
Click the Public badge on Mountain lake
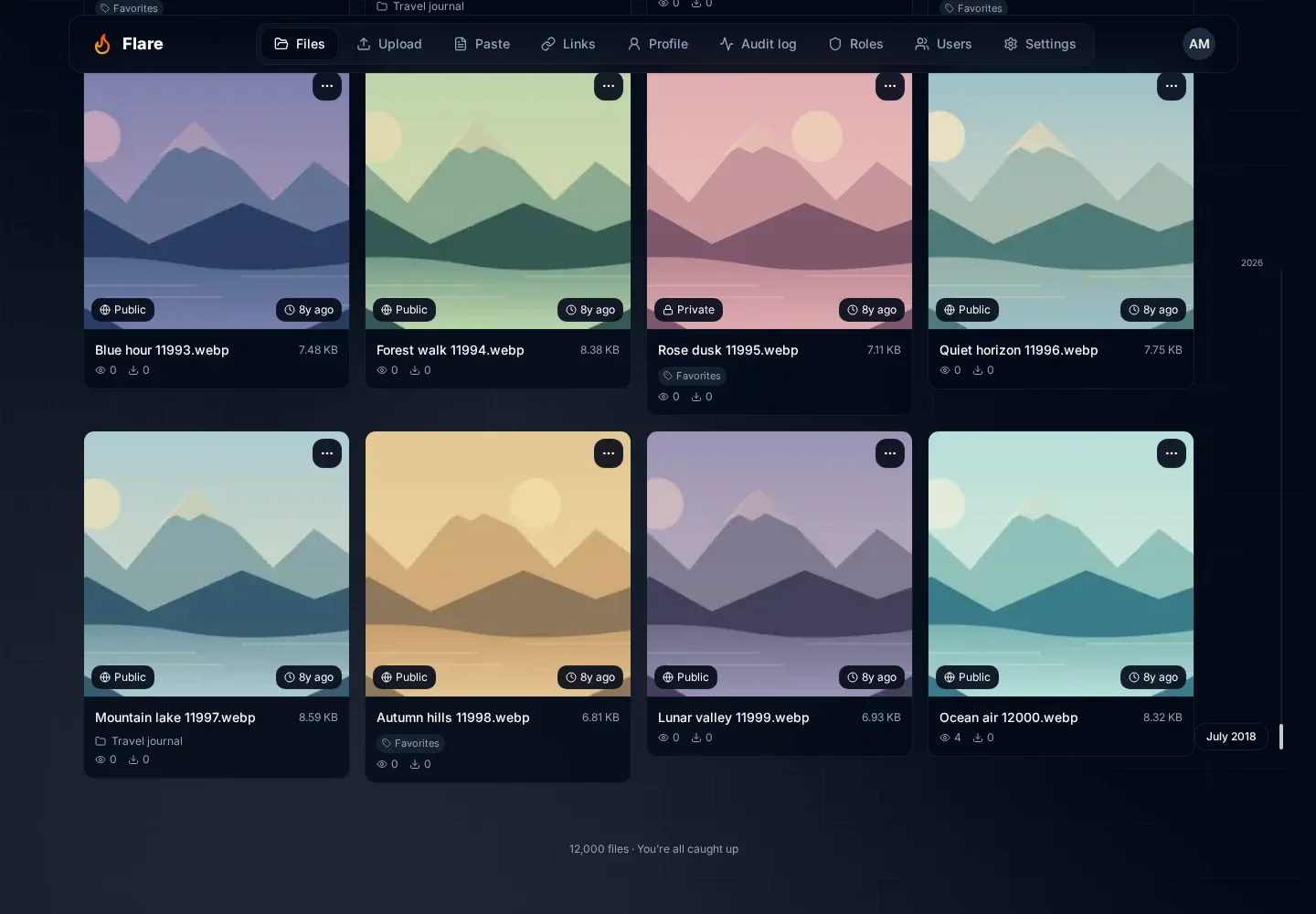pyautogui.click(x=122, y=677)
